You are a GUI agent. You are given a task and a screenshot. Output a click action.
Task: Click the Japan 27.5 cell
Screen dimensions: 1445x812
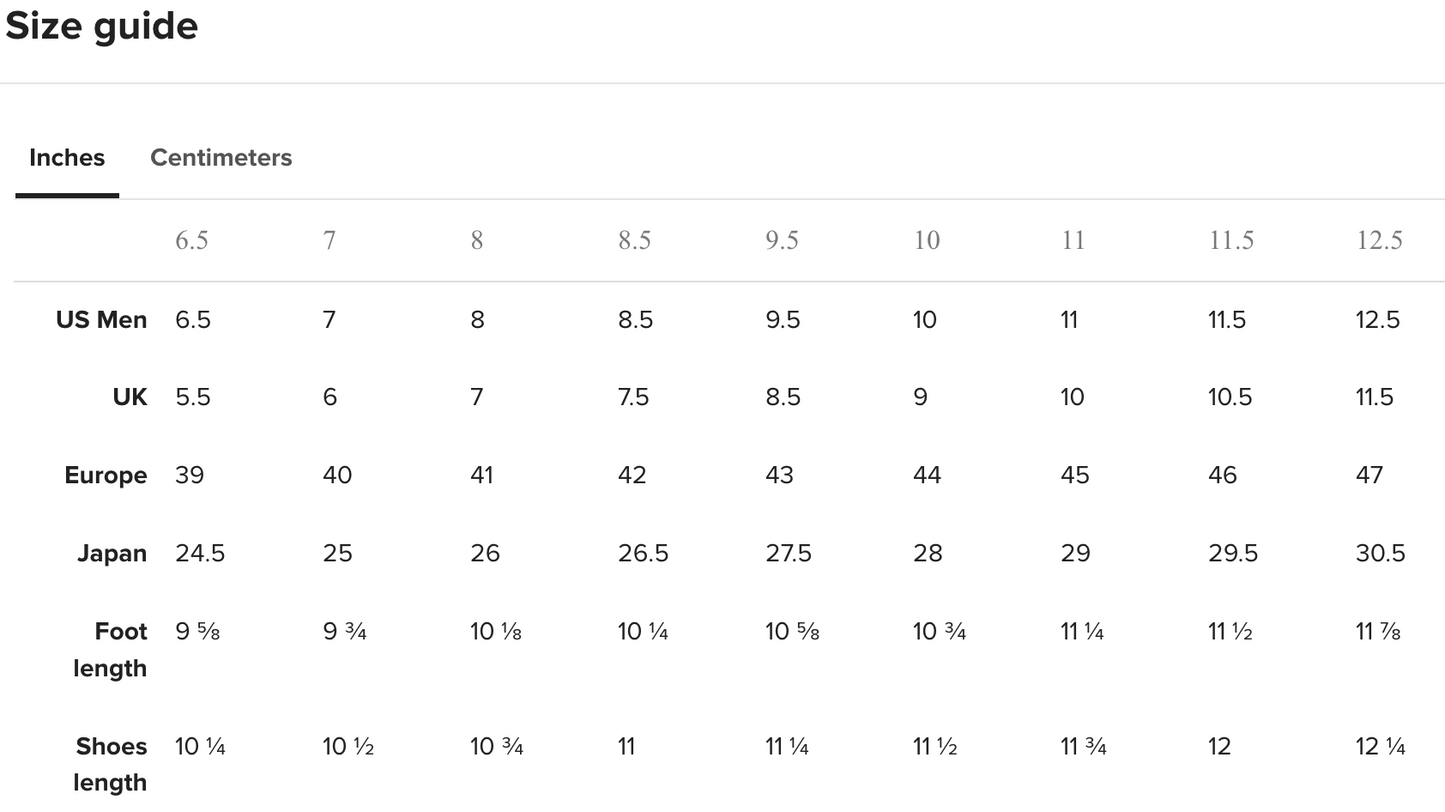(789, 553)
